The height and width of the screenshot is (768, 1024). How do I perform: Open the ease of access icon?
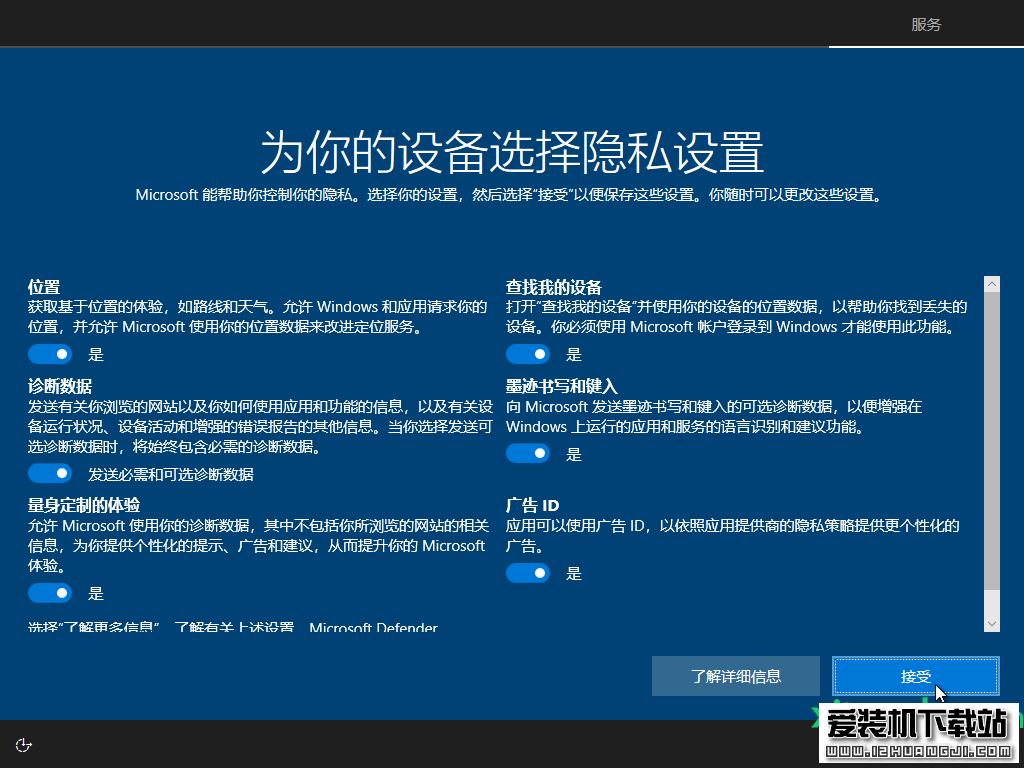click(x=24, y=745)
